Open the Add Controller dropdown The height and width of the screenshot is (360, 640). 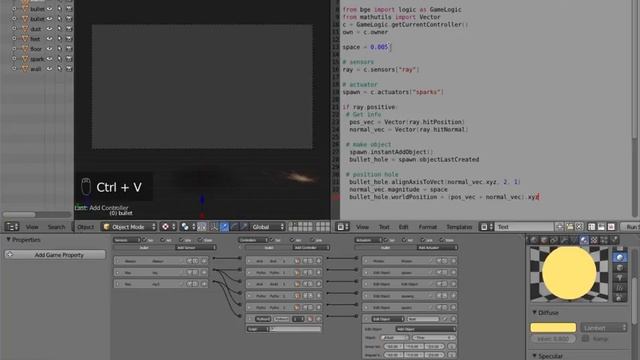coord(311,247)
